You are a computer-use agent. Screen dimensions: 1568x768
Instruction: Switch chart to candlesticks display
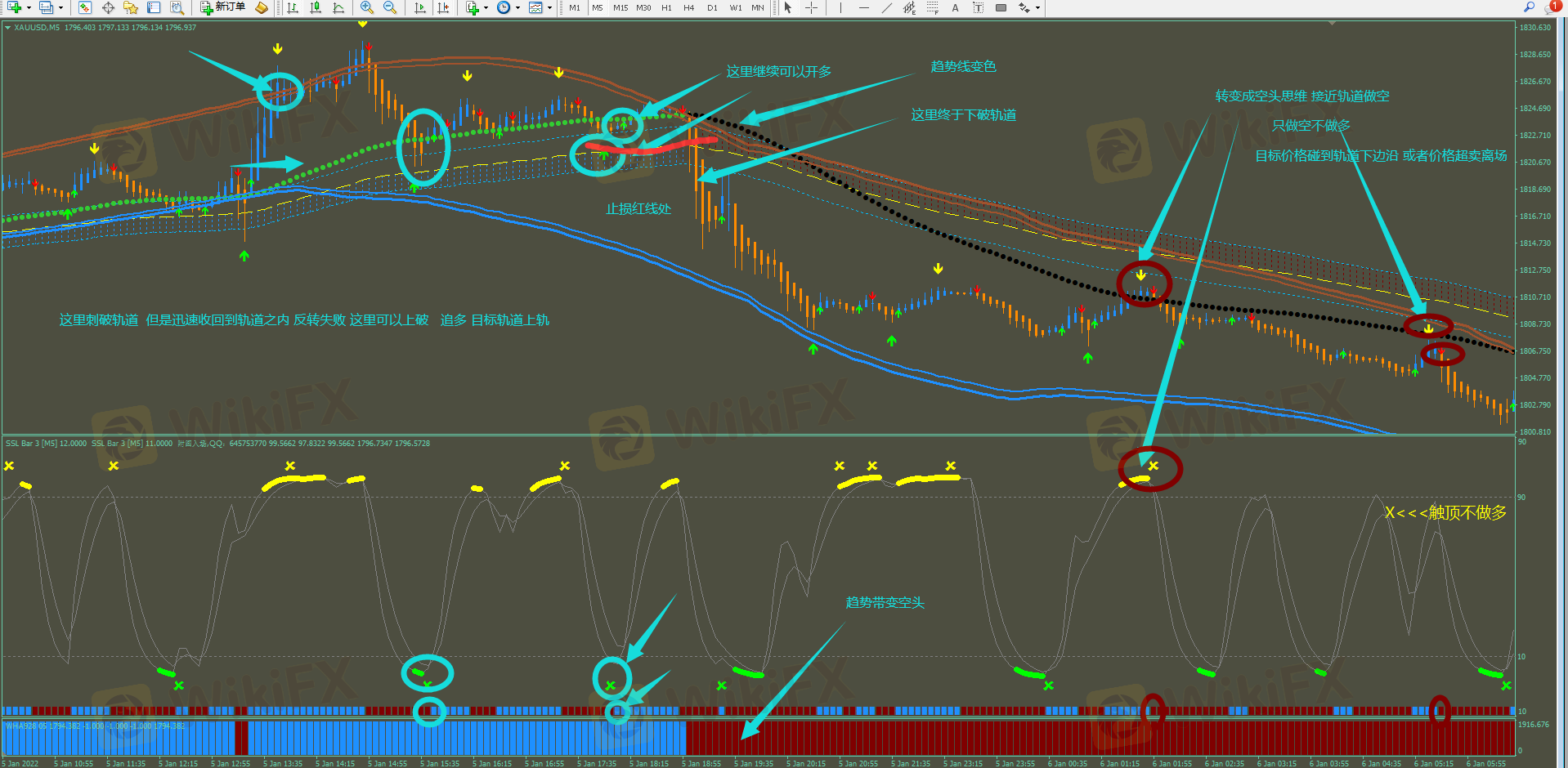pos(316,7)
